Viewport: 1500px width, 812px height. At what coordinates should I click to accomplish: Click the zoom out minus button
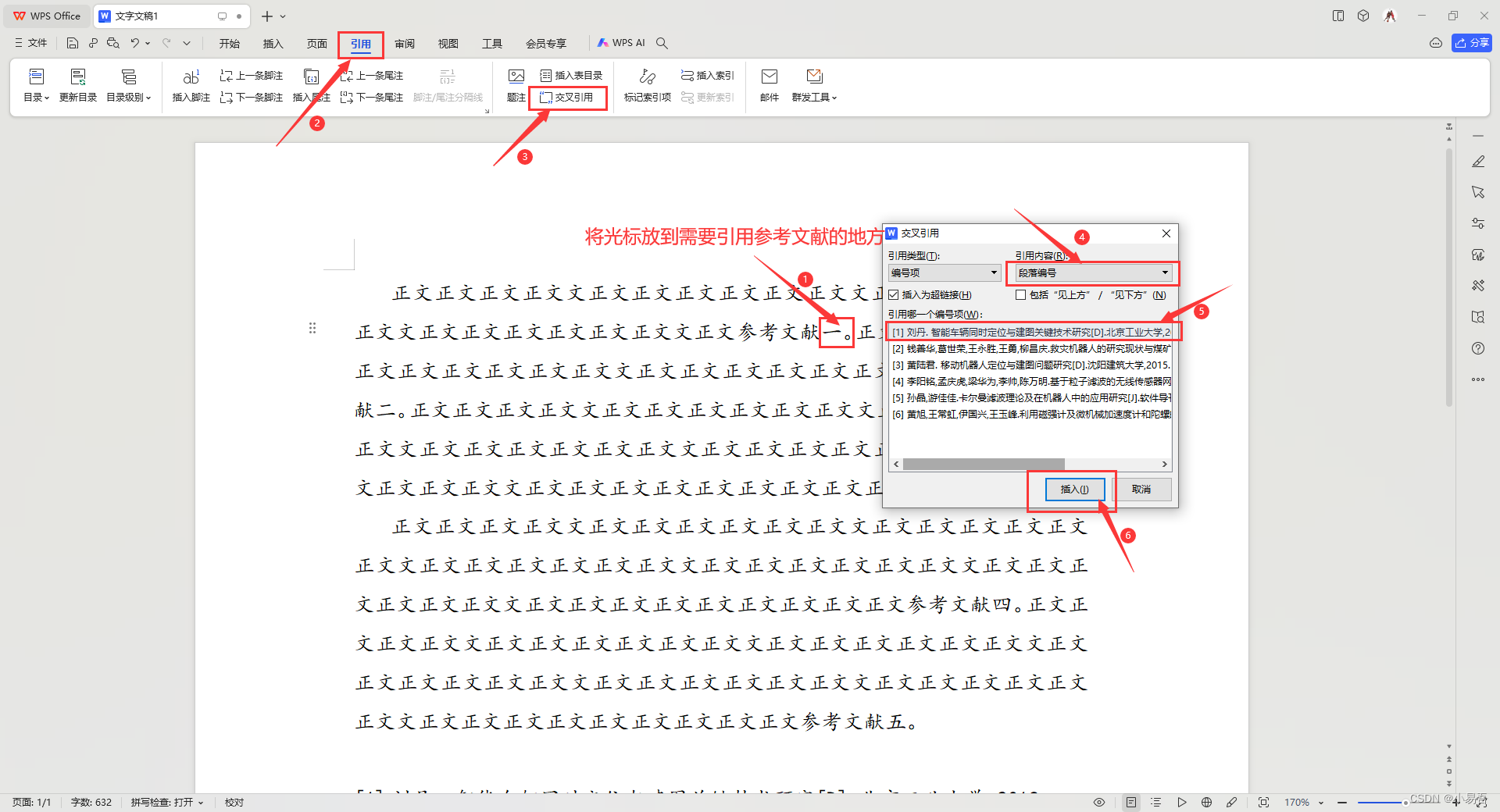(x=1342, y=802)
